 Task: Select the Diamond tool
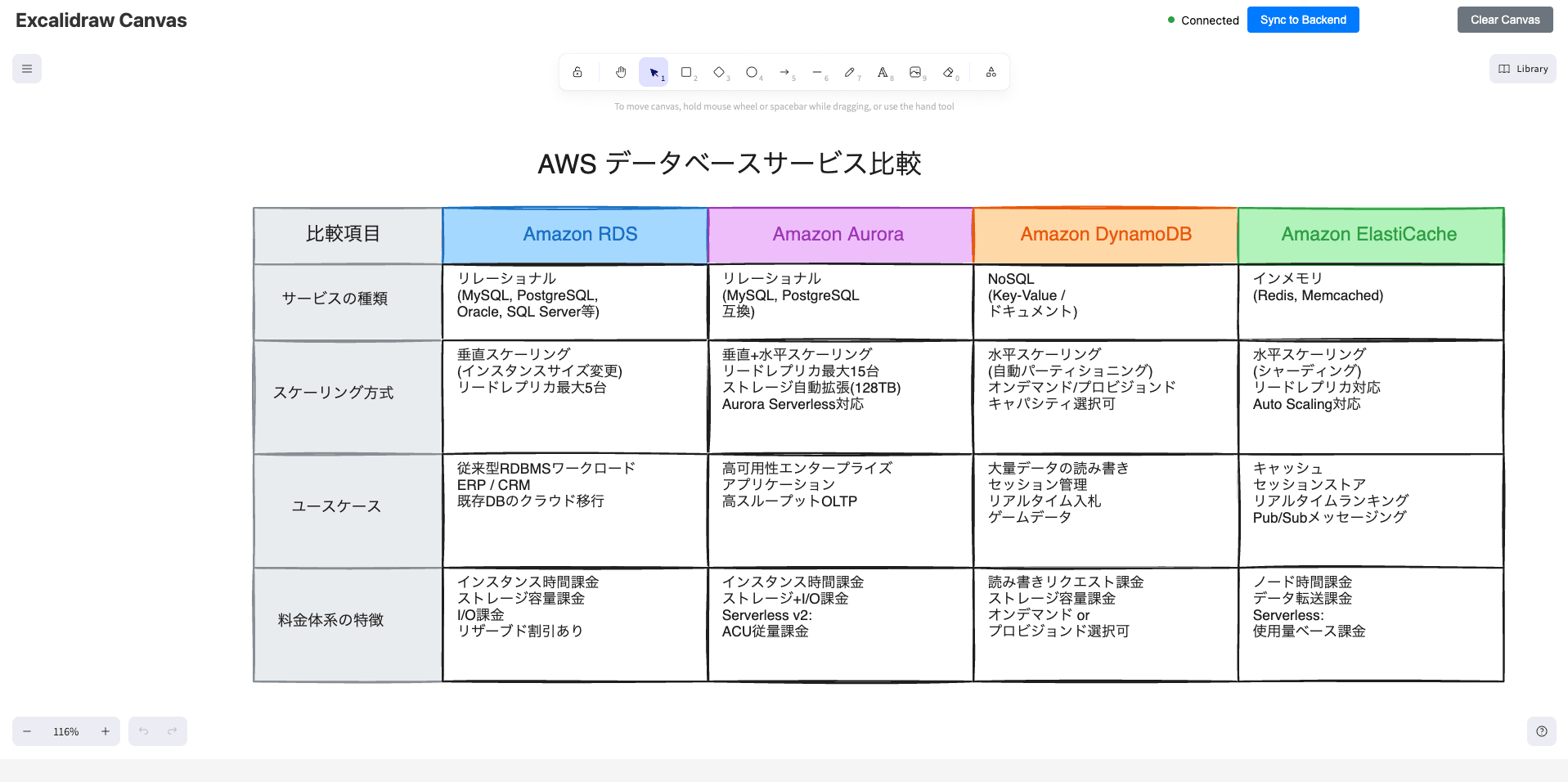click(x=719, y=72)
